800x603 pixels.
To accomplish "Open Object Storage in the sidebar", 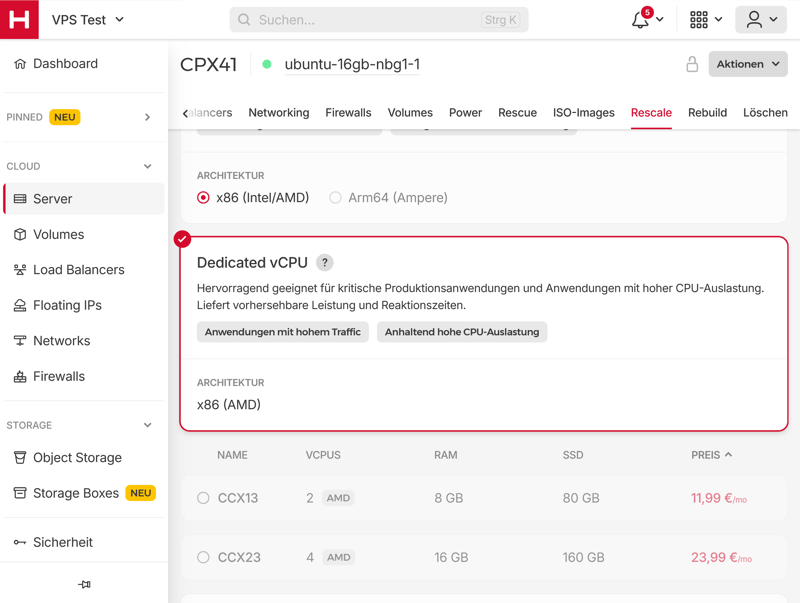I will (77, 458).
